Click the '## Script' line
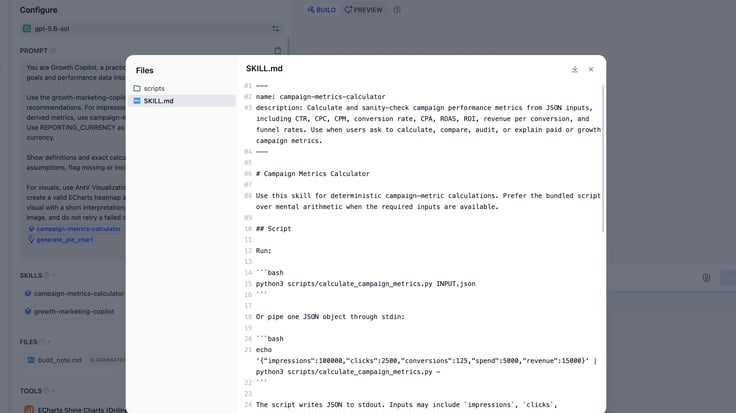736x413 pixels. point(273,229)
